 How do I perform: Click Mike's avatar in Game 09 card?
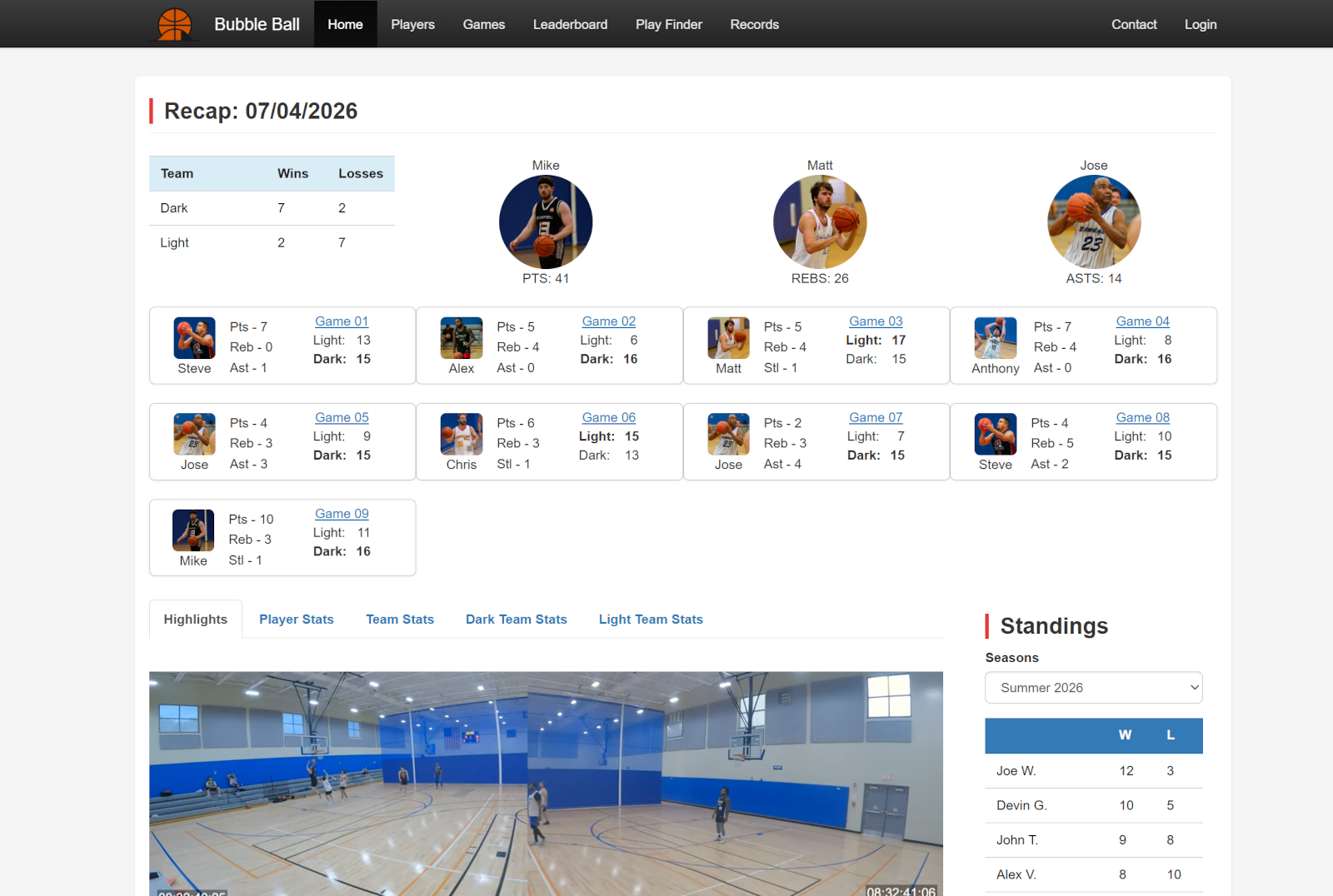tap(193, 530)
